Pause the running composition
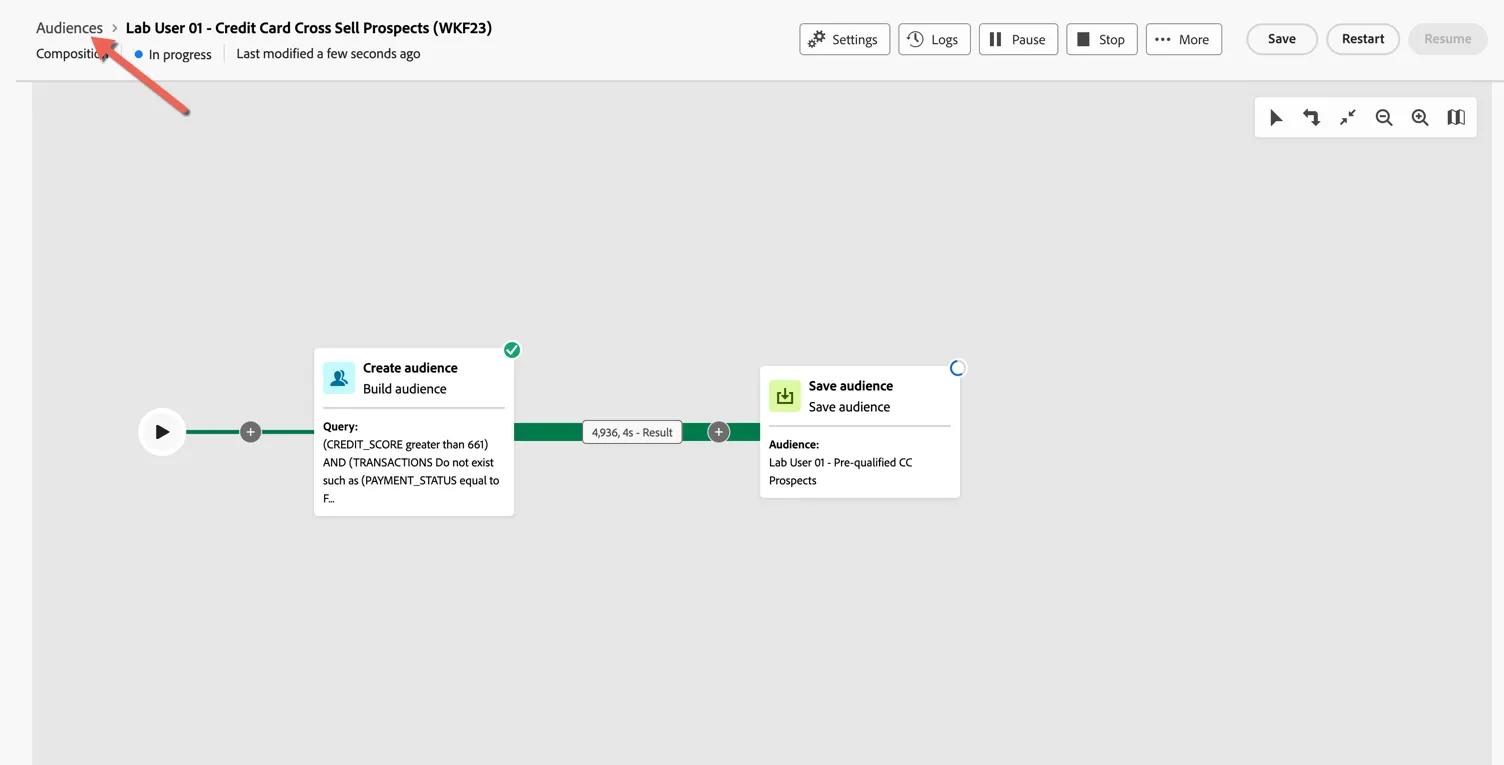1504x765 pixels. click(x=1018, y=39)
